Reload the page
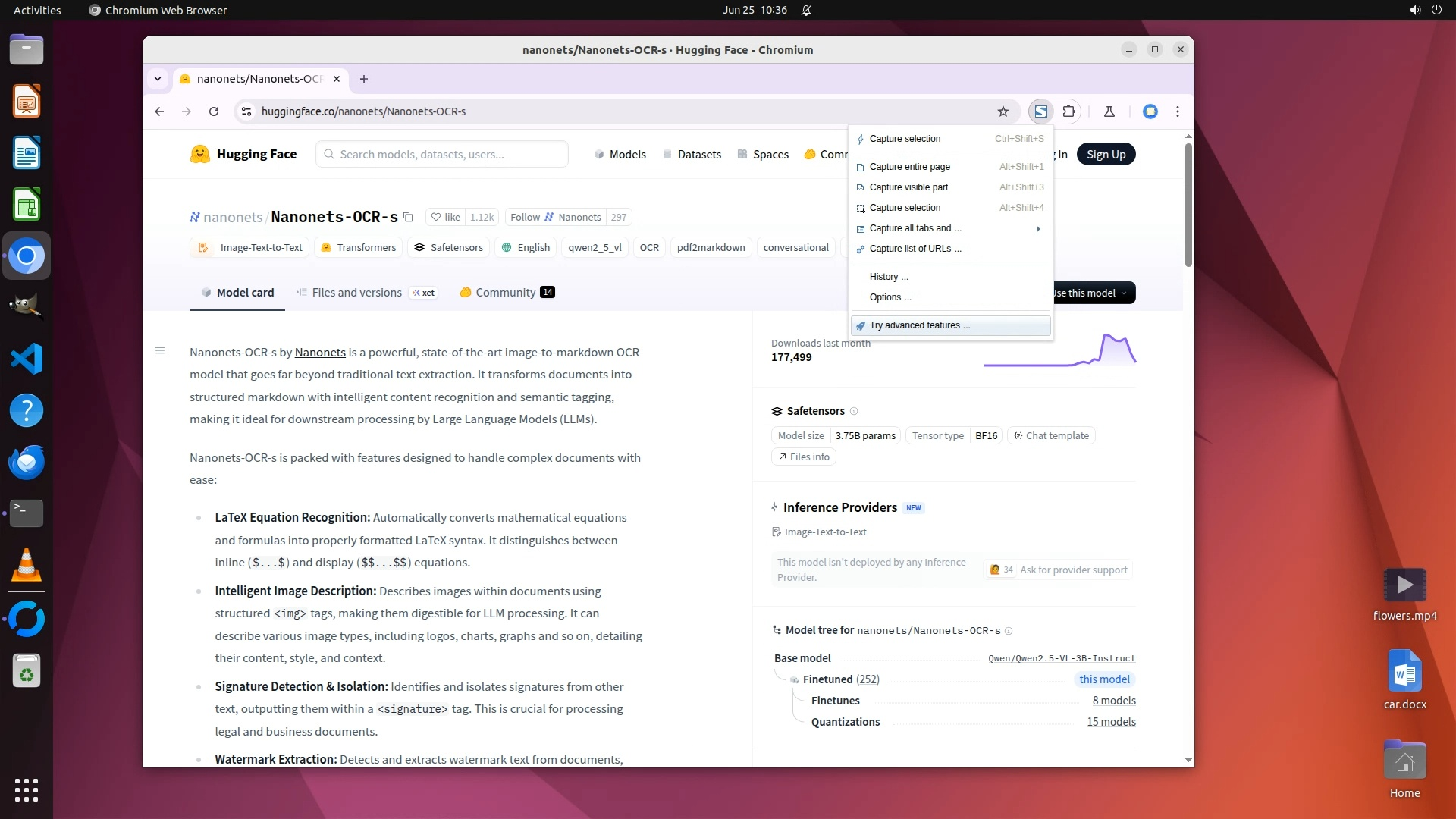Screen dimensions: 1456x819 coord(214,111)
